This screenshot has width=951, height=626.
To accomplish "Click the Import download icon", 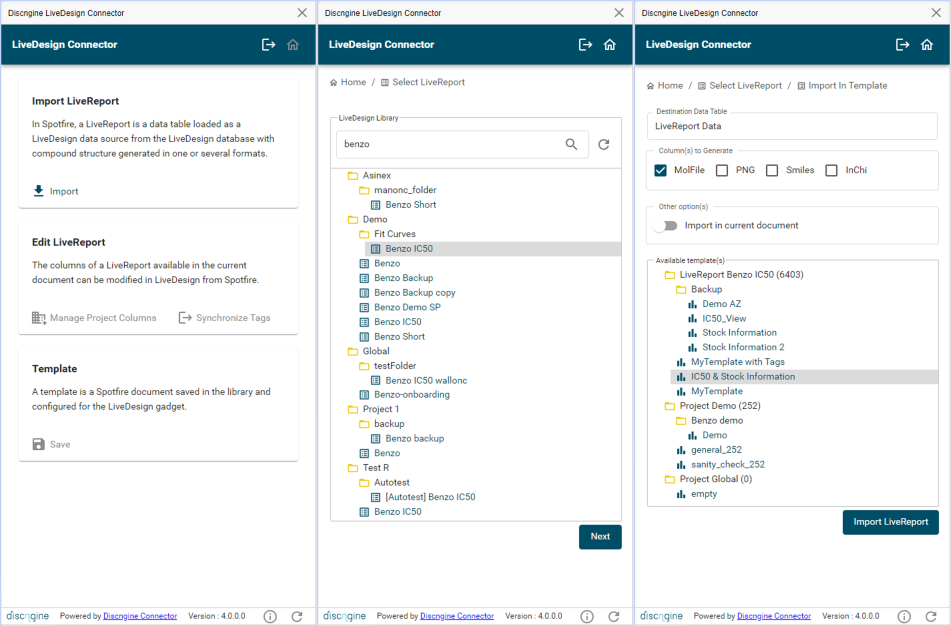I will tap(38, 191).
